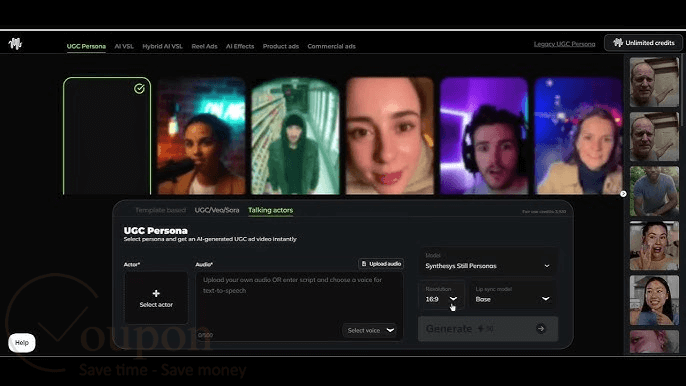Image resolution: width=686 pixels, height=386 pixels.
Task: Select hooded person in grocery aisle video
Action: (295, 136)
